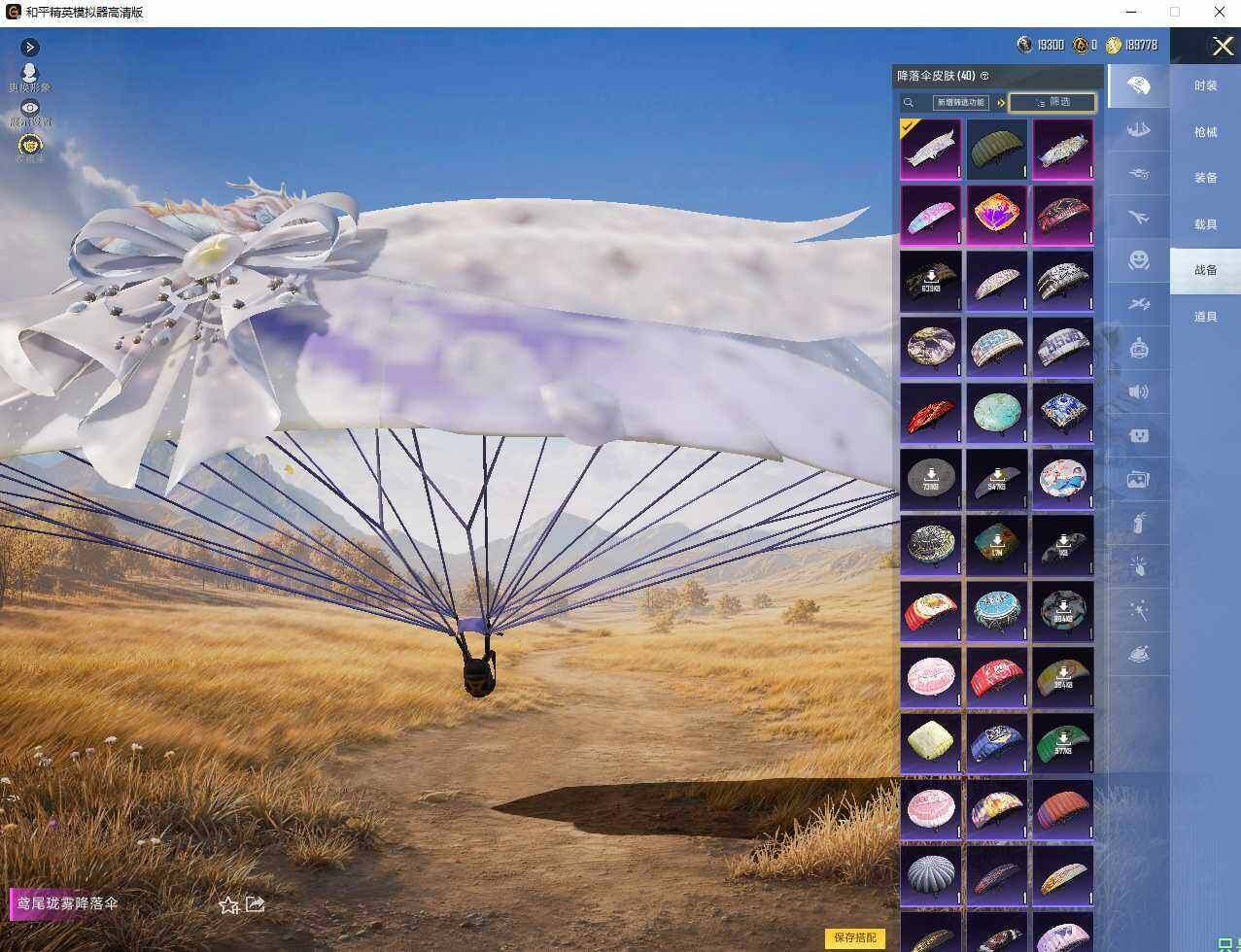The width and height of the screenshot is (1241, 952).
Task: Switch to the 载具 tab
Action: (1205, 223)
